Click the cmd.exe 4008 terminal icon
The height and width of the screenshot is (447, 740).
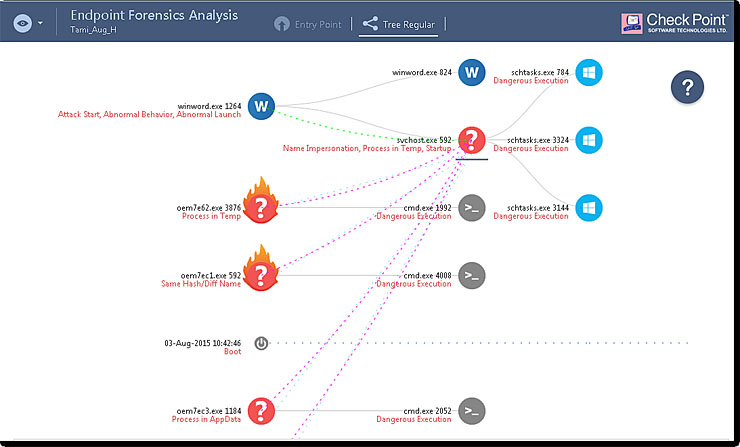[x=473, y=274]
